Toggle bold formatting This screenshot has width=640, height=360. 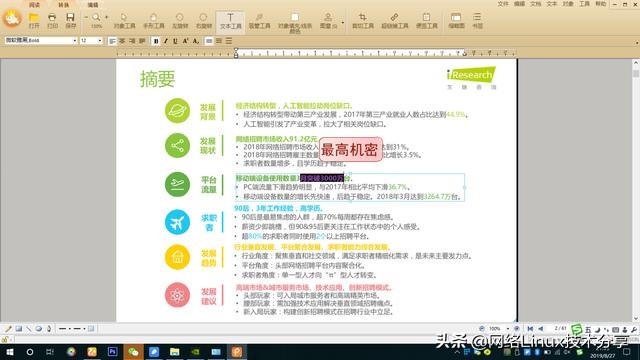coord(156,41)
